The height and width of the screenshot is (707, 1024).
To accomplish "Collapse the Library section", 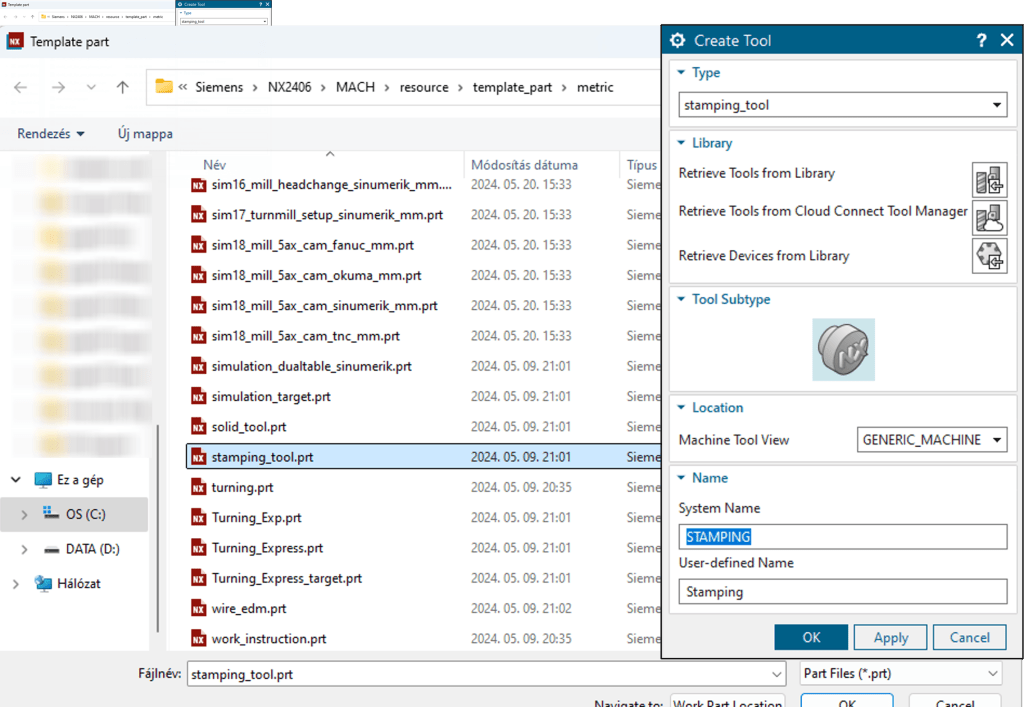I will 682,143.
